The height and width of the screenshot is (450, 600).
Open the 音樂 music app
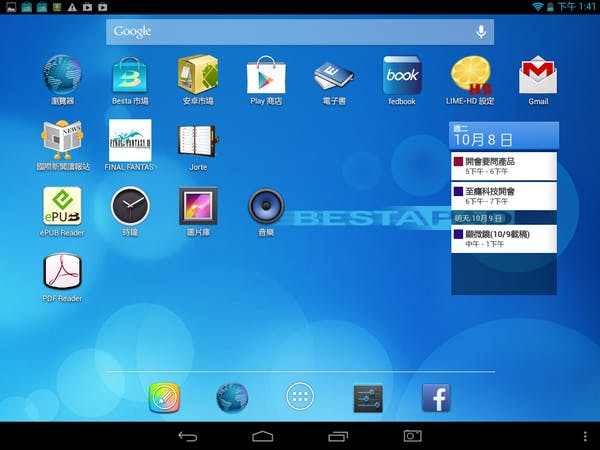pos(266,206)
